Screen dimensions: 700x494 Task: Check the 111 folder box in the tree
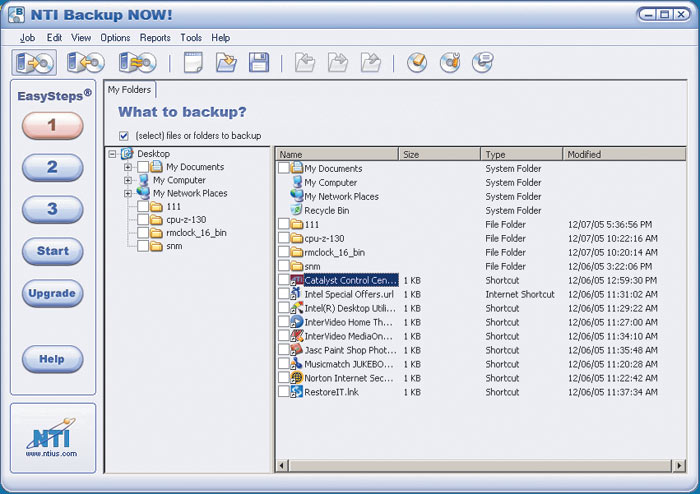click(143, 207)
